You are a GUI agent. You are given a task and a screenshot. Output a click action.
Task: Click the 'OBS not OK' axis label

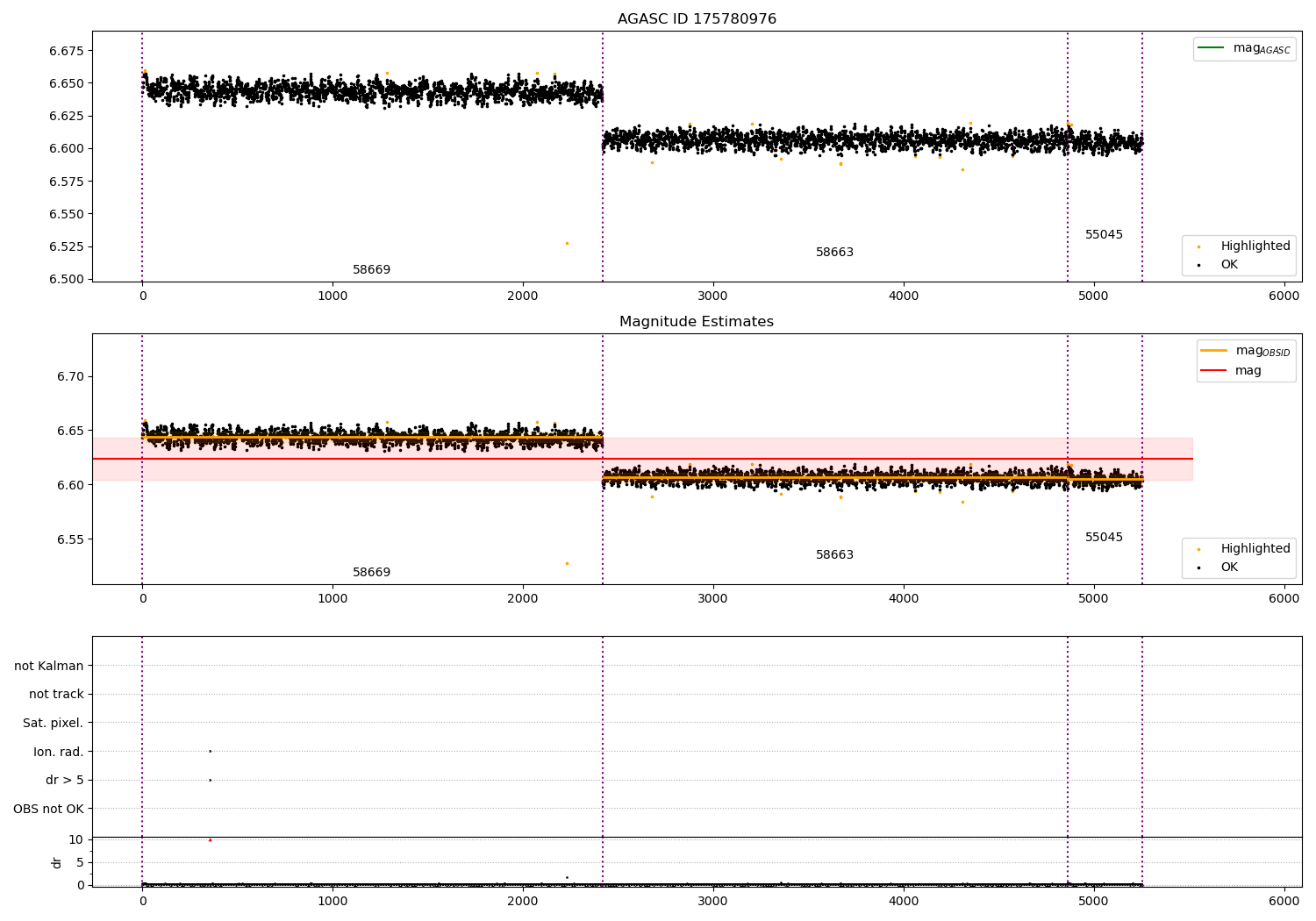(x=49, y=809)
